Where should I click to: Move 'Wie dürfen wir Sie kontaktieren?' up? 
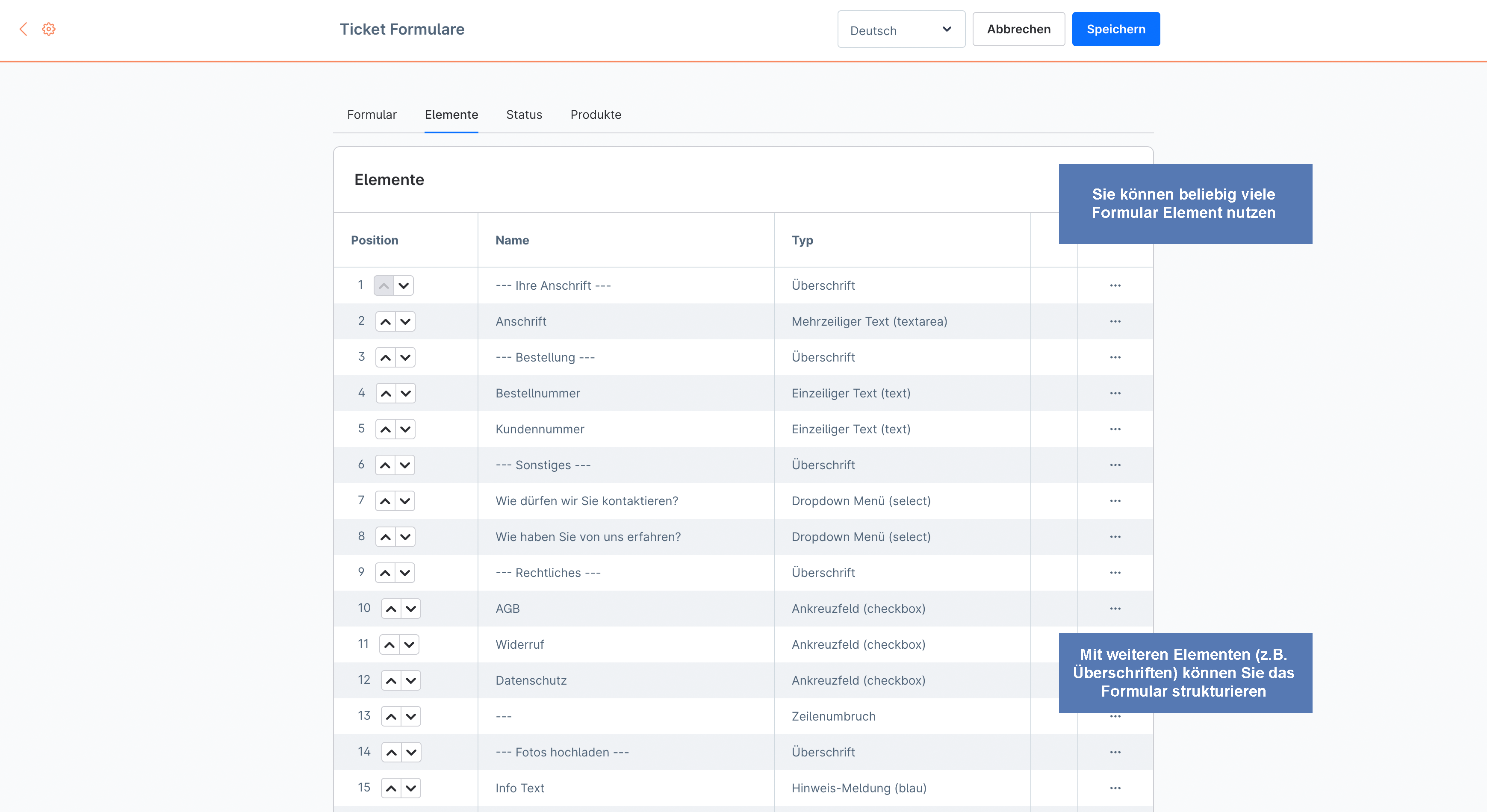coord(385,501)
